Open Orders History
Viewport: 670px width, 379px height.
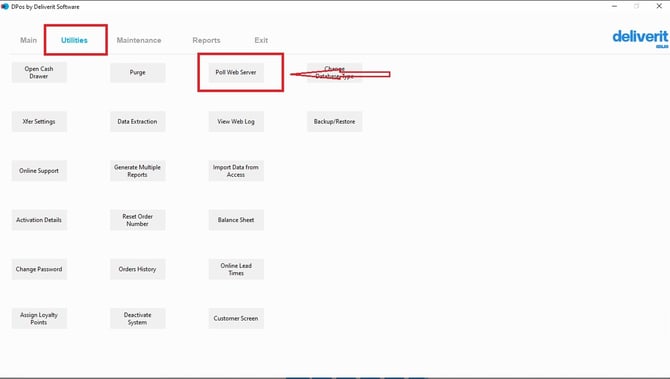click(x=138, y=269)
